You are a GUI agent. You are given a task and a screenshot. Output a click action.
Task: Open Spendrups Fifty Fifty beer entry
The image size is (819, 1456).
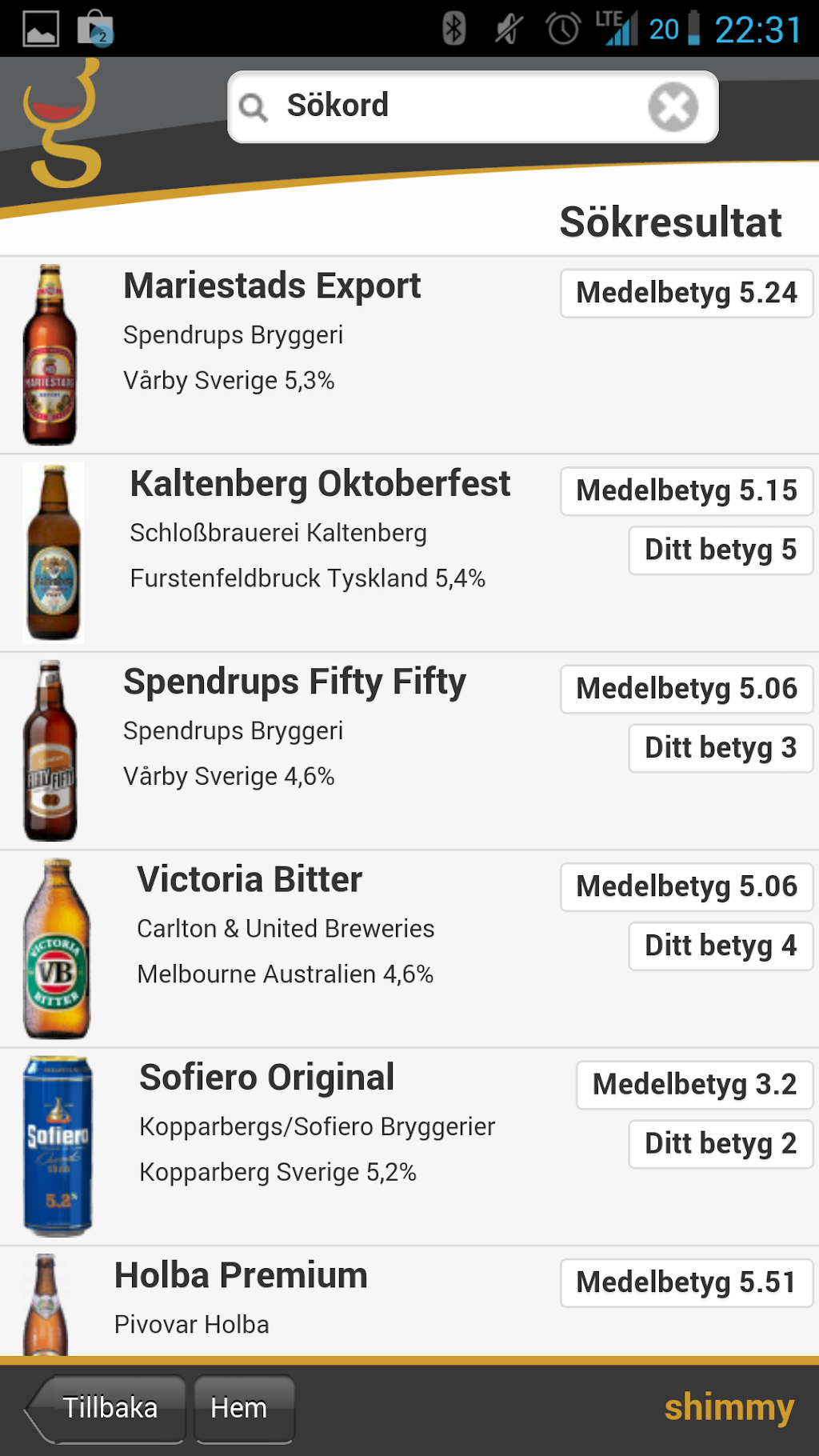pos(294,682)
